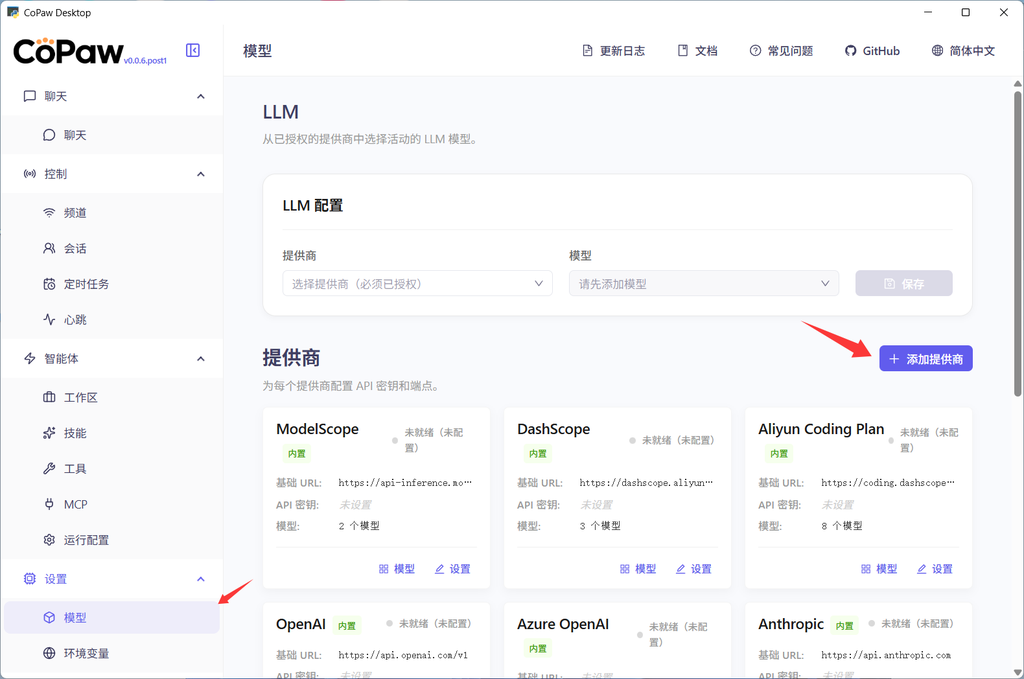Open the 技能 page from sidebar
This screenshot has height=679, width=1024.
[x=112, y=433]
